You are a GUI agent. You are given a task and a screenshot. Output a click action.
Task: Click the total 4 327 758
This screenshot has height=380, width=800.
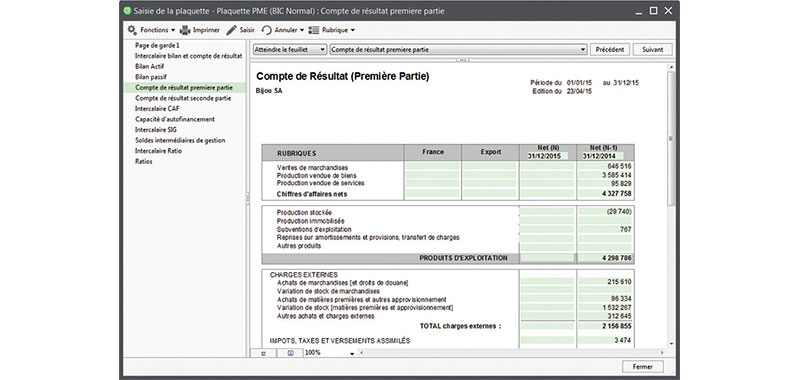point(617,194)
